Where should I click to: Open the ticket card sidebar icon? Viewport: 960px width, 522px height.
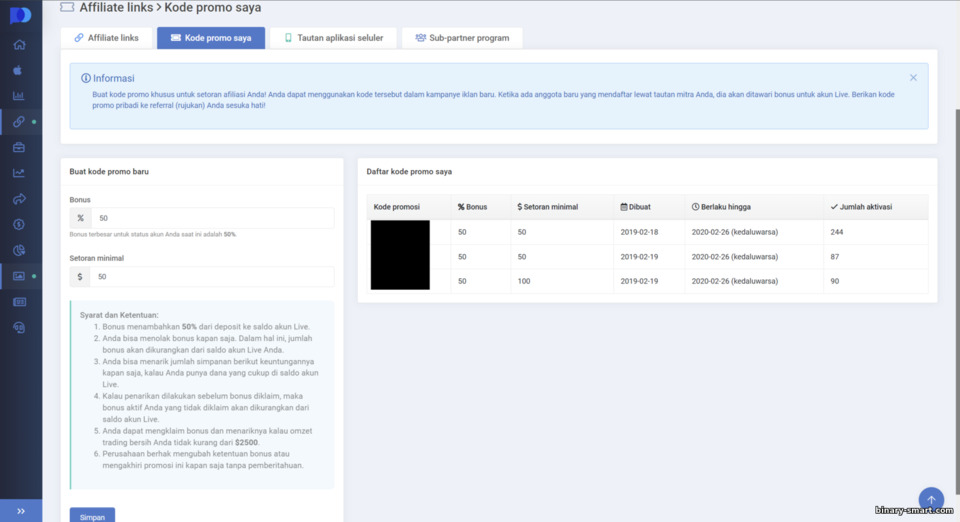point(19,302)
